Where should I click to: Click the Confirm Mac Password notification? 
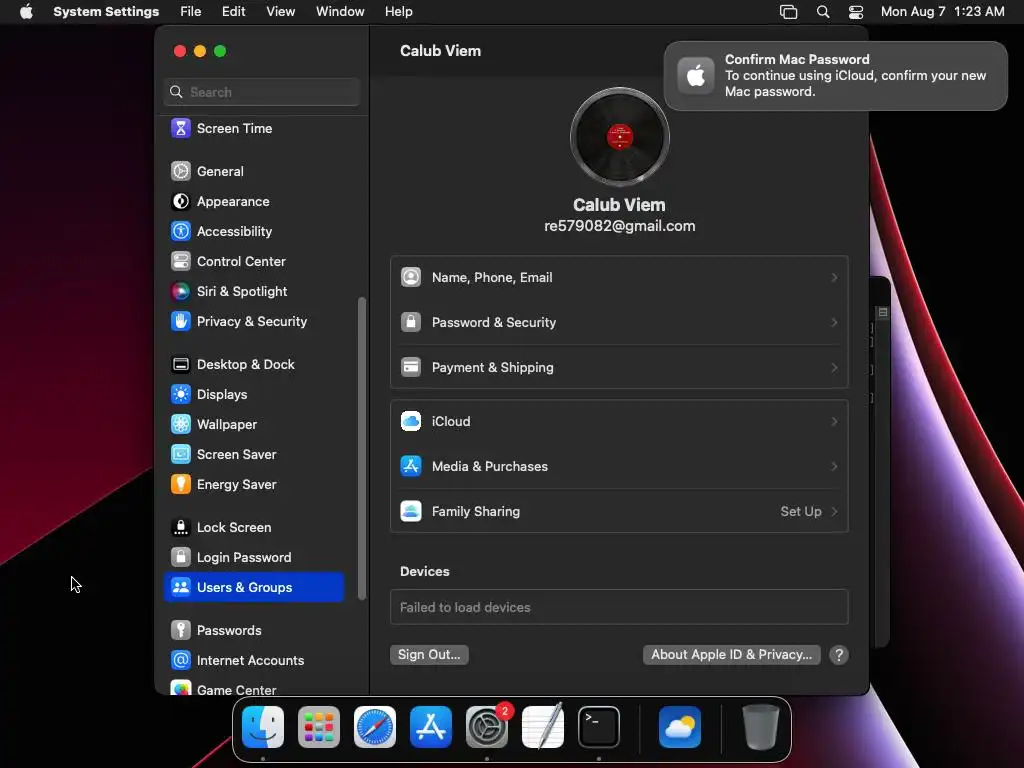[835, 76]
